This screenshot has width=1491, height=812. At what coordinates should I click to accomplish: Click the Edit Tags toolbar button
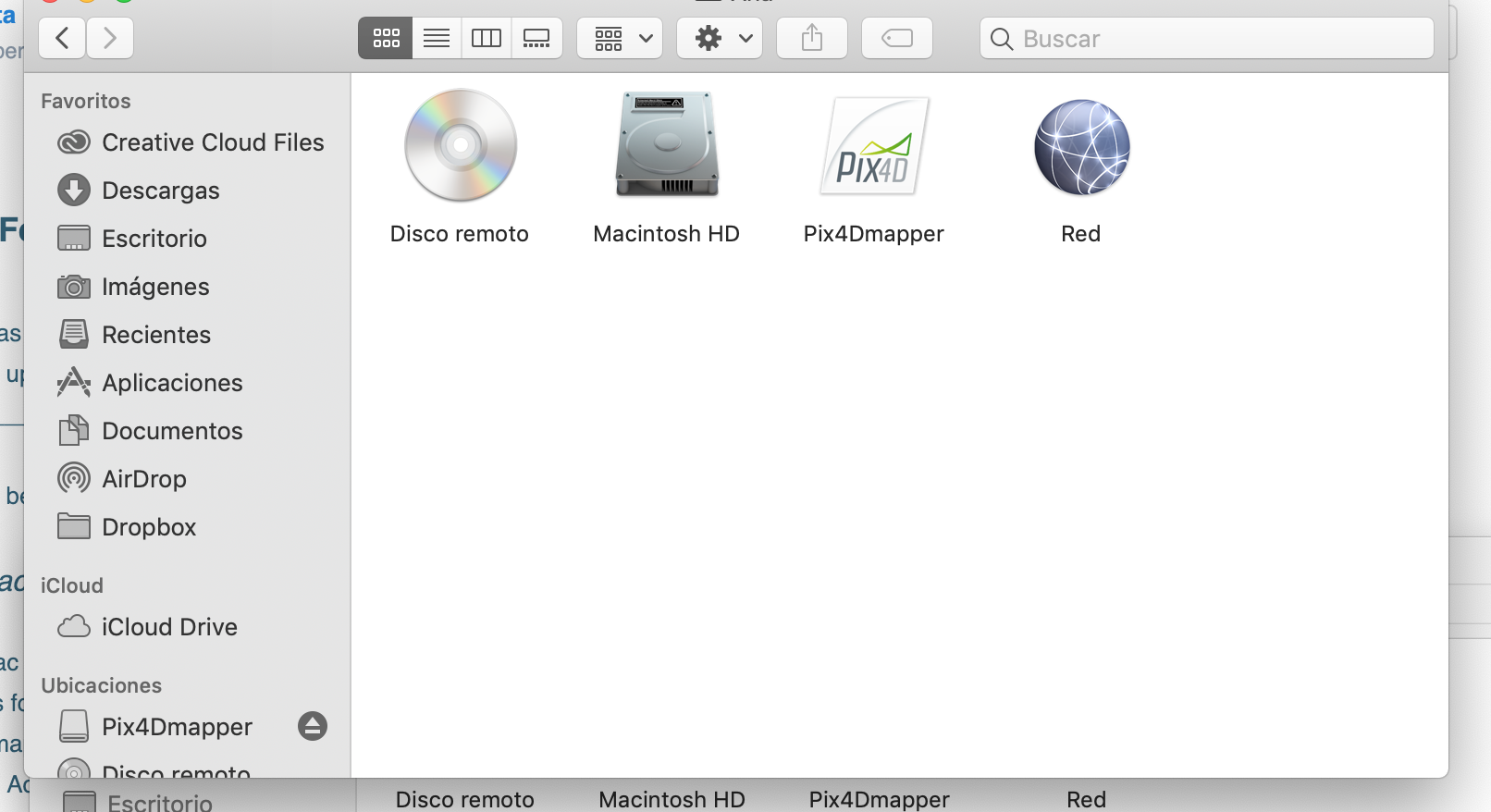coord(897,38)
